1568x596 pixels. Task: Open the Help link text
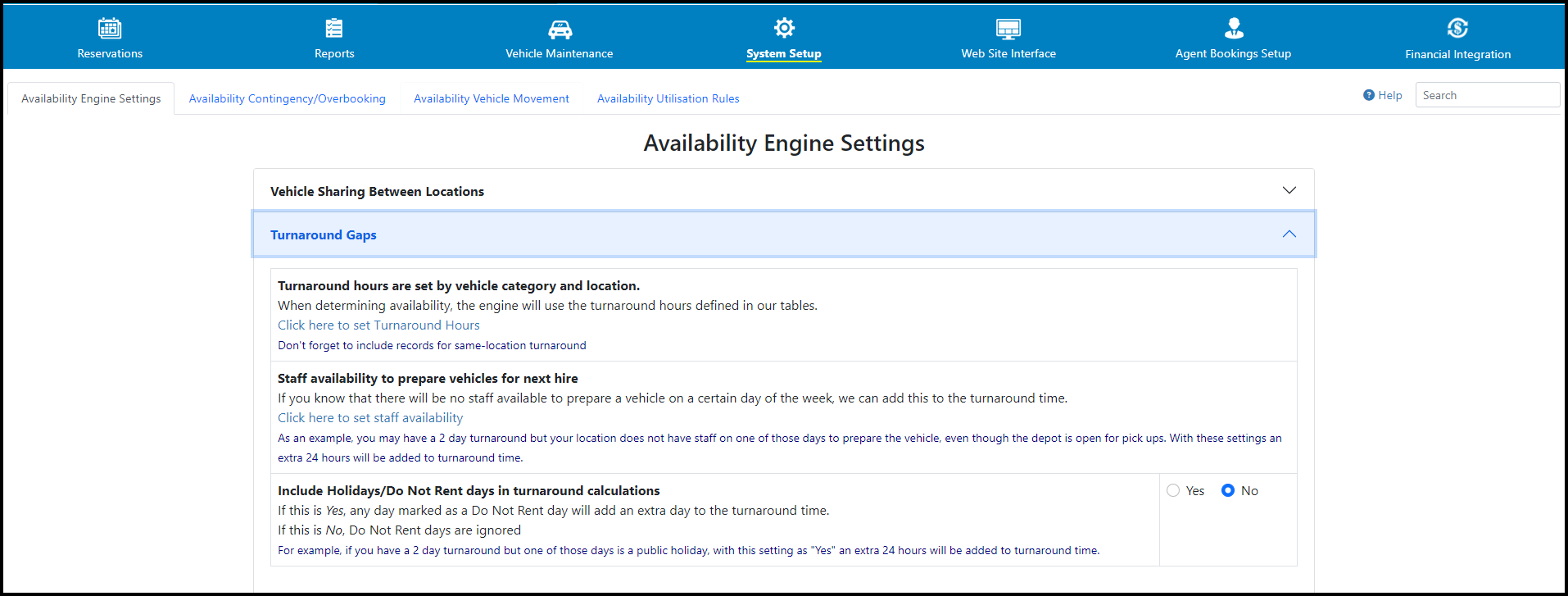tap(1390, 95)
